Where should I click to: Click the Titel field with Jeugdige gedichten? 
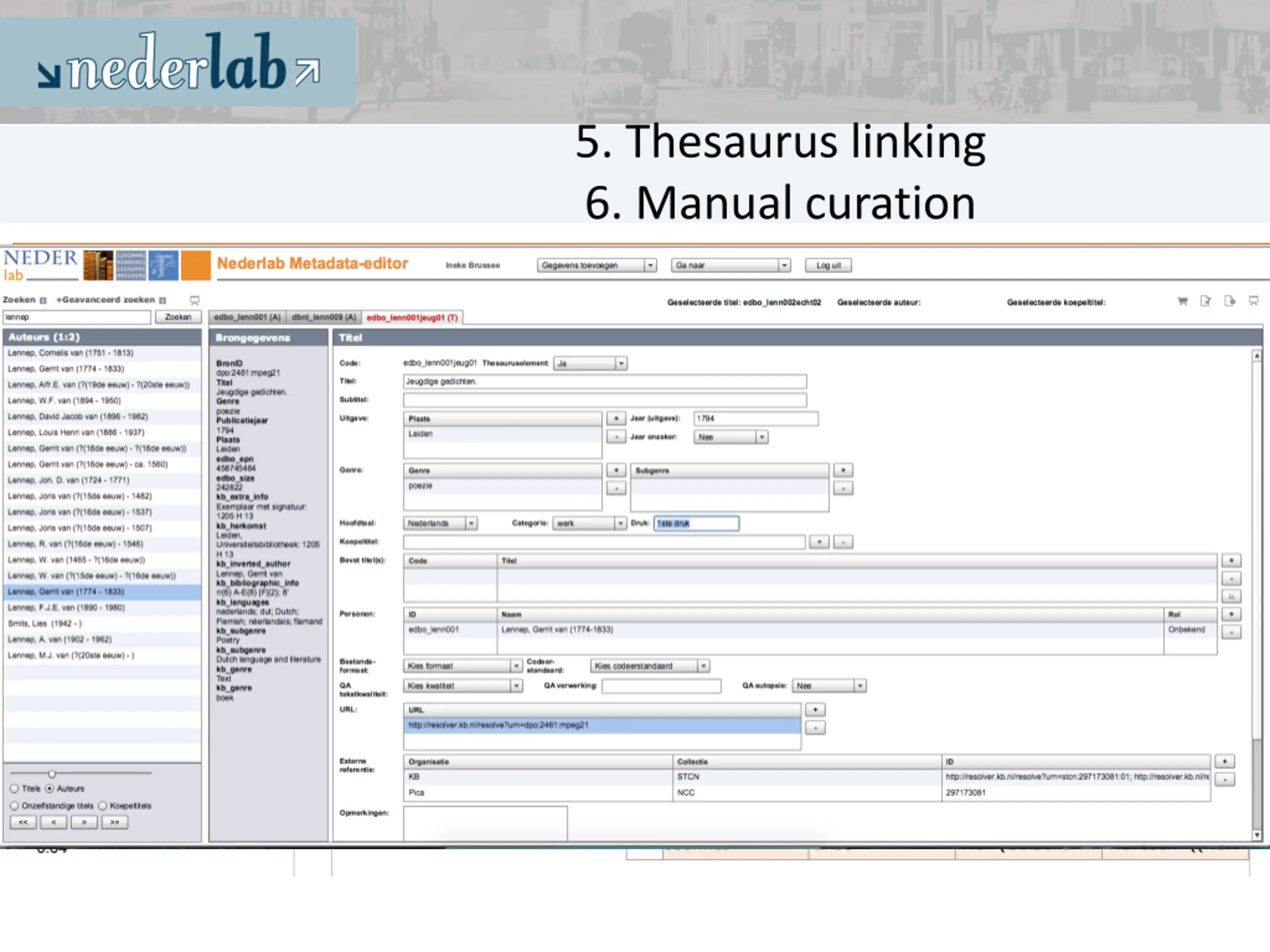[605, 382]
